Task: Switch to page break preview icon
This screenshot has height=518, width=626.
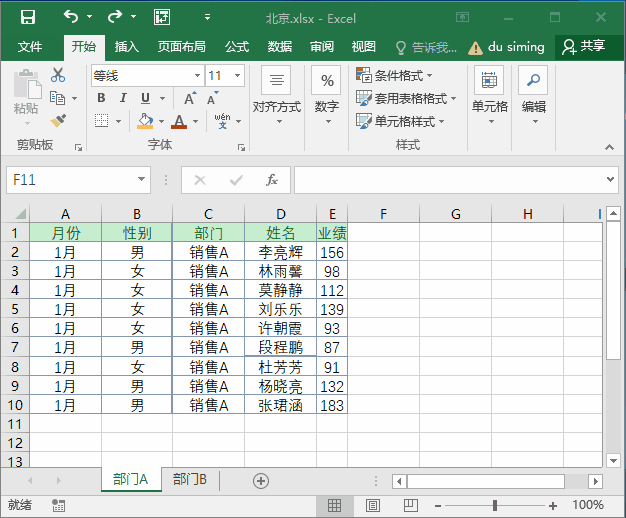Action: click(410, 506)
